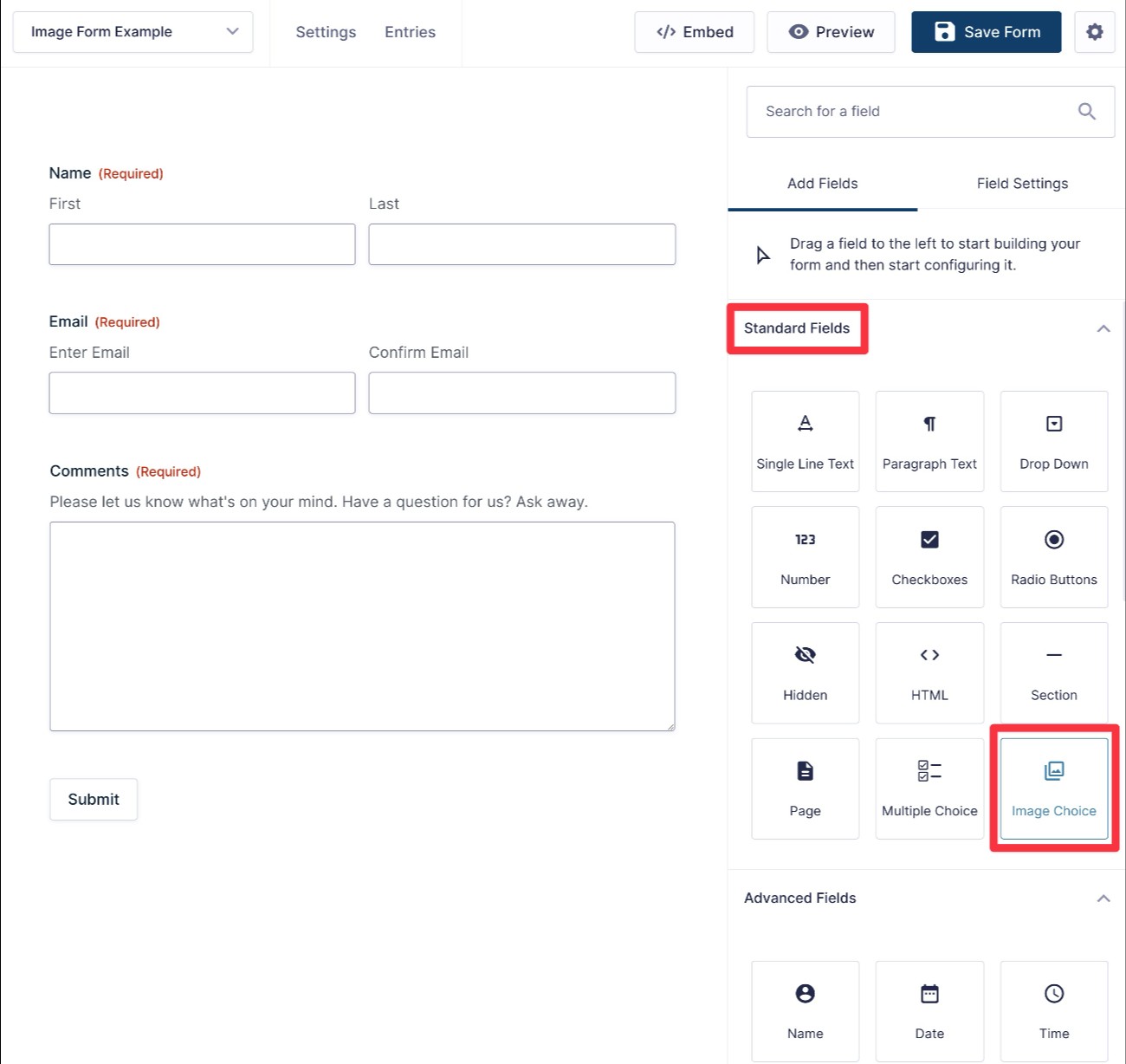Click the Save Form button
Image resolution: width=1126 pixels, height=1064 pixels.
(x=986, y=32)
